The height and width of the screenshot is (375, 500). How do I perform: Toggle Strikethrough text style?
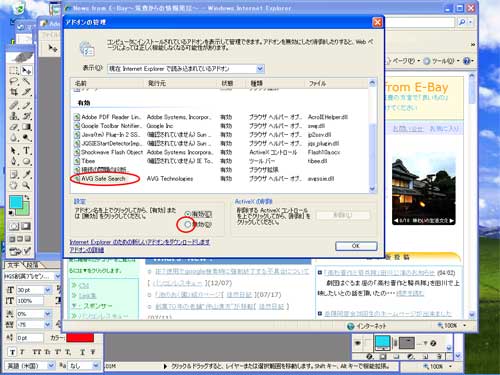click(93, 352)
